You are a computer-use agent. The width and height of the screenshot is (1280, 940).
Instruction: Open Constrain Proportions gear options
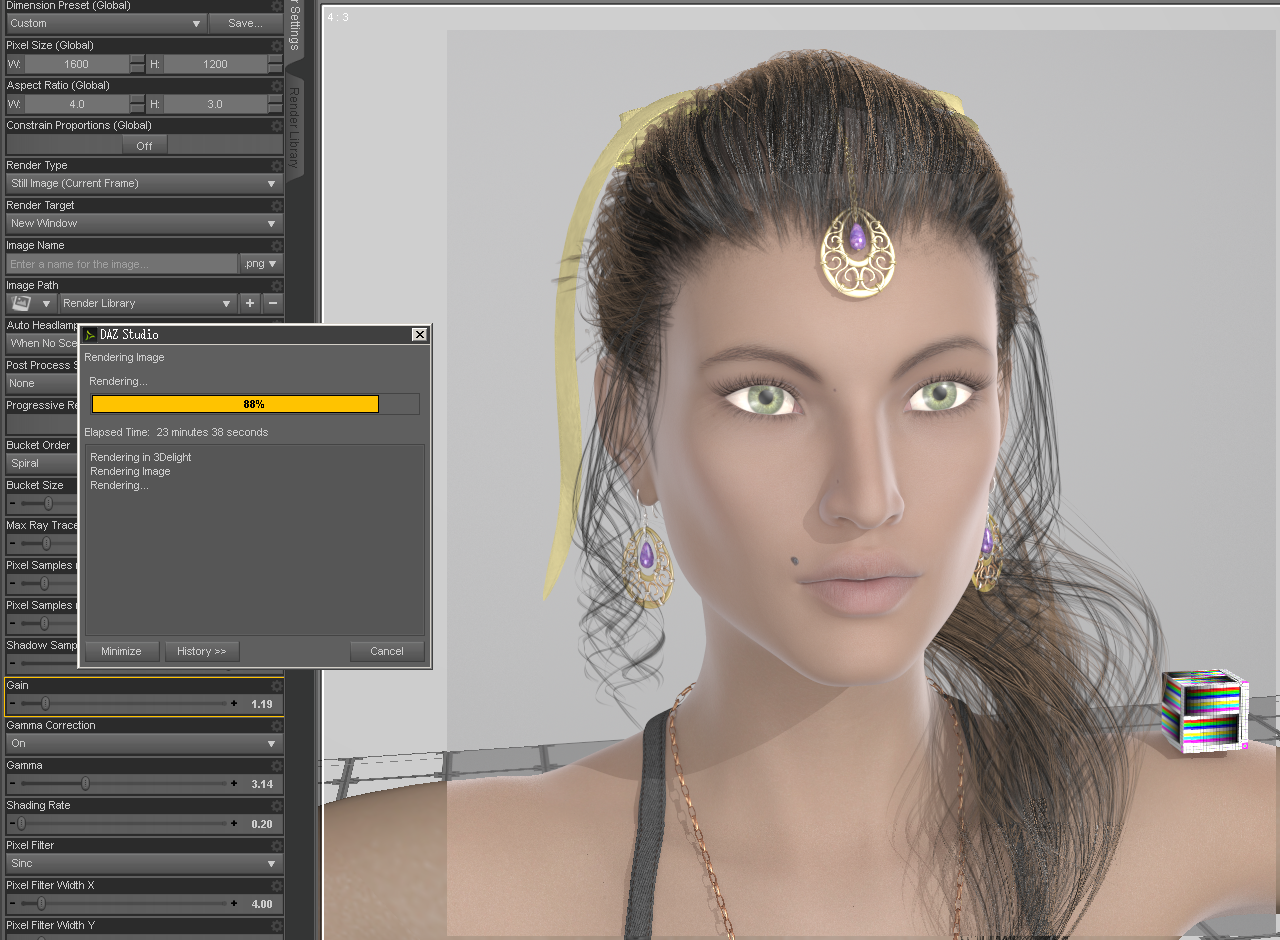[277, 126]
